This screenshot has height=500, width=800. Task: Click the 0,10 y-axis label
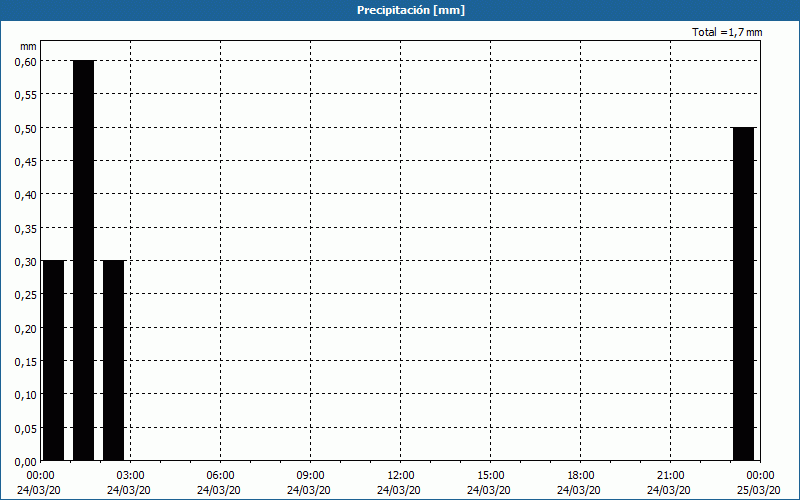(x=26, y=395)
